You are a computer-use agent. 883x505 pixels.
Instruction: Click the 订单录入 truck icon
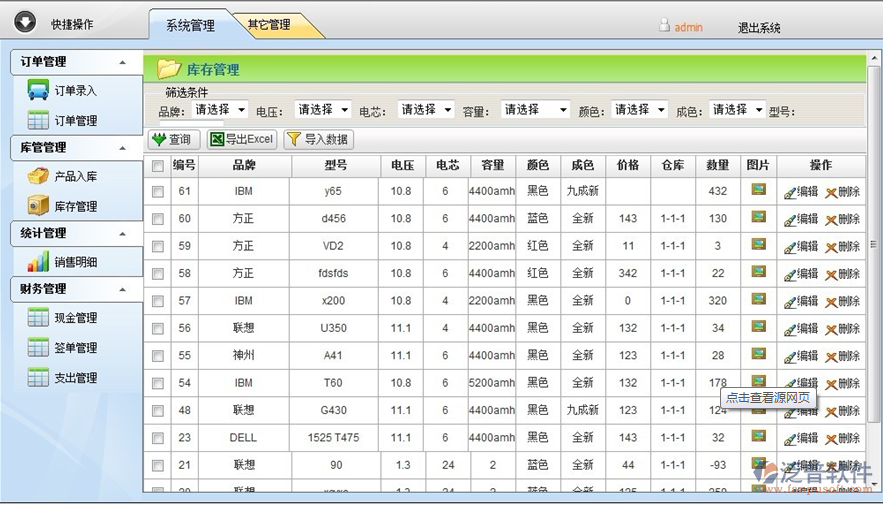(38, 90)
